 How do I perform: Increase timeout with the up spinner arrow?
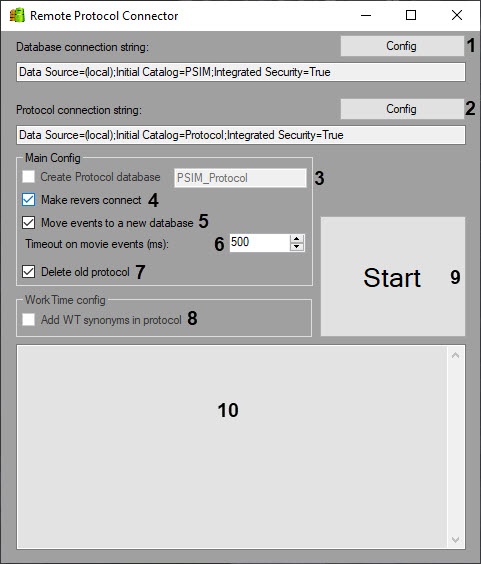[x=297, y=239]
